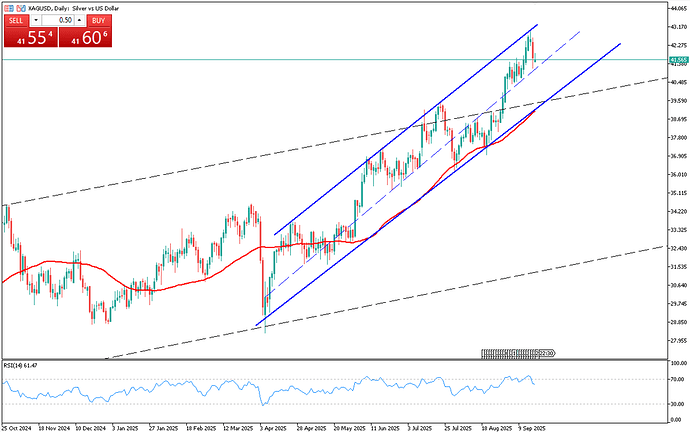Click the SELL button
690x432 pixels.
[16, 21]
